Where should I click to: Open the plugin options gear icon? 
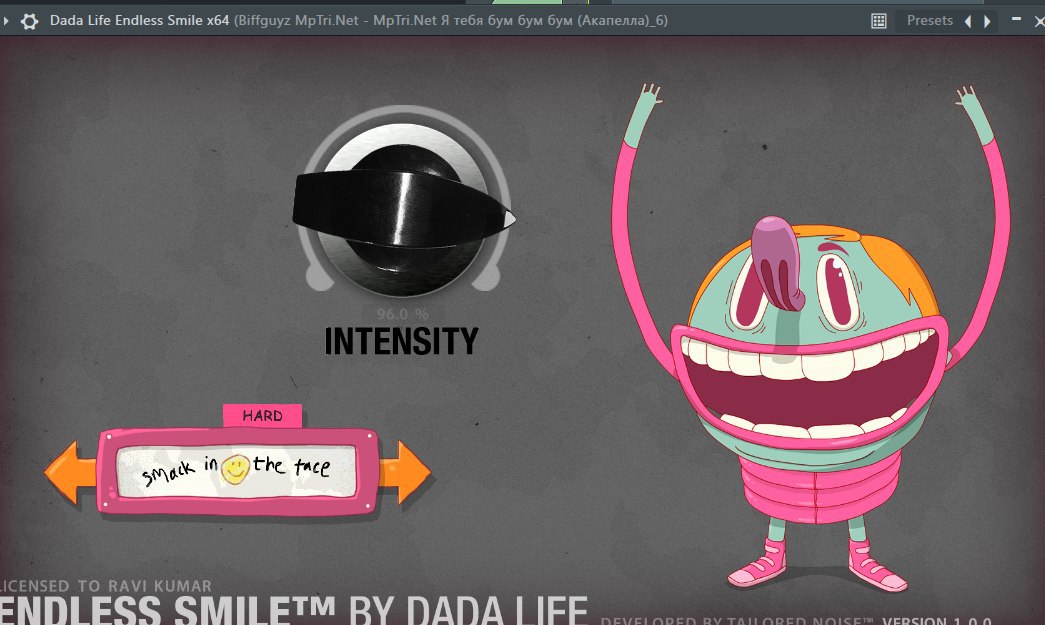29,21
